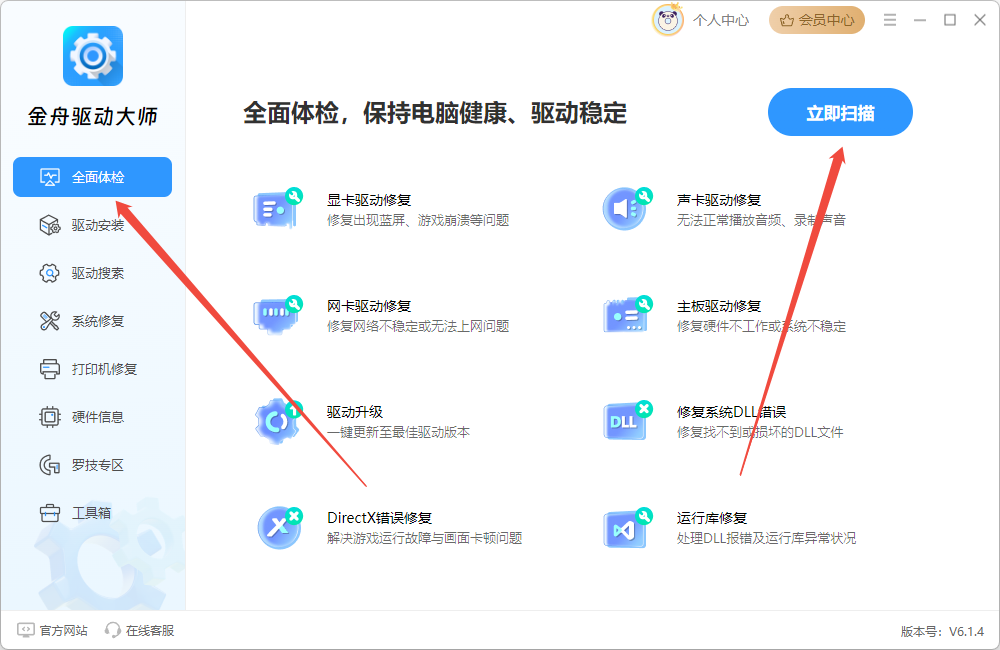Click the 工具箱 toolbox icon
The height and width of the screenshot is (650, 1000).
pyautogui.click(x=50, y=513)
